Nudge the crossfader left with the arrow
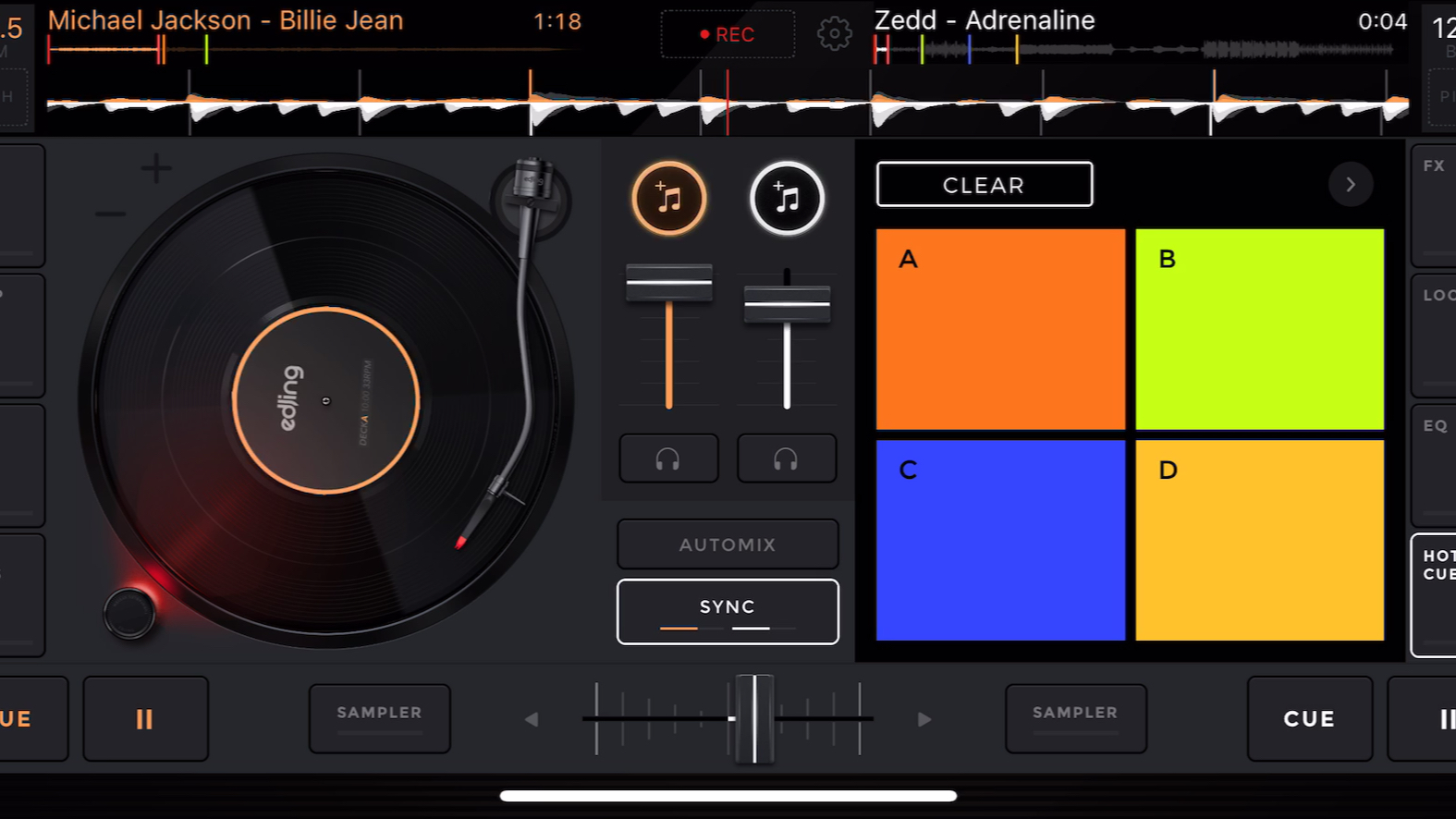The image size is (1456, 819). point(532,719)
